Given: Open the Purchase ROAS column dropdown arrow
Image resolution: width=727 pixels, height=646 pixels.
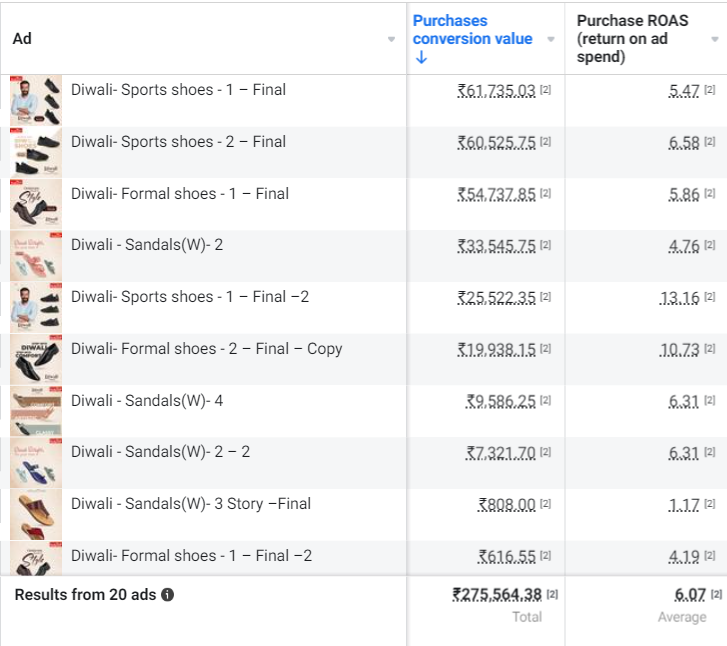Looking at the screenshot, I should 715,39.
